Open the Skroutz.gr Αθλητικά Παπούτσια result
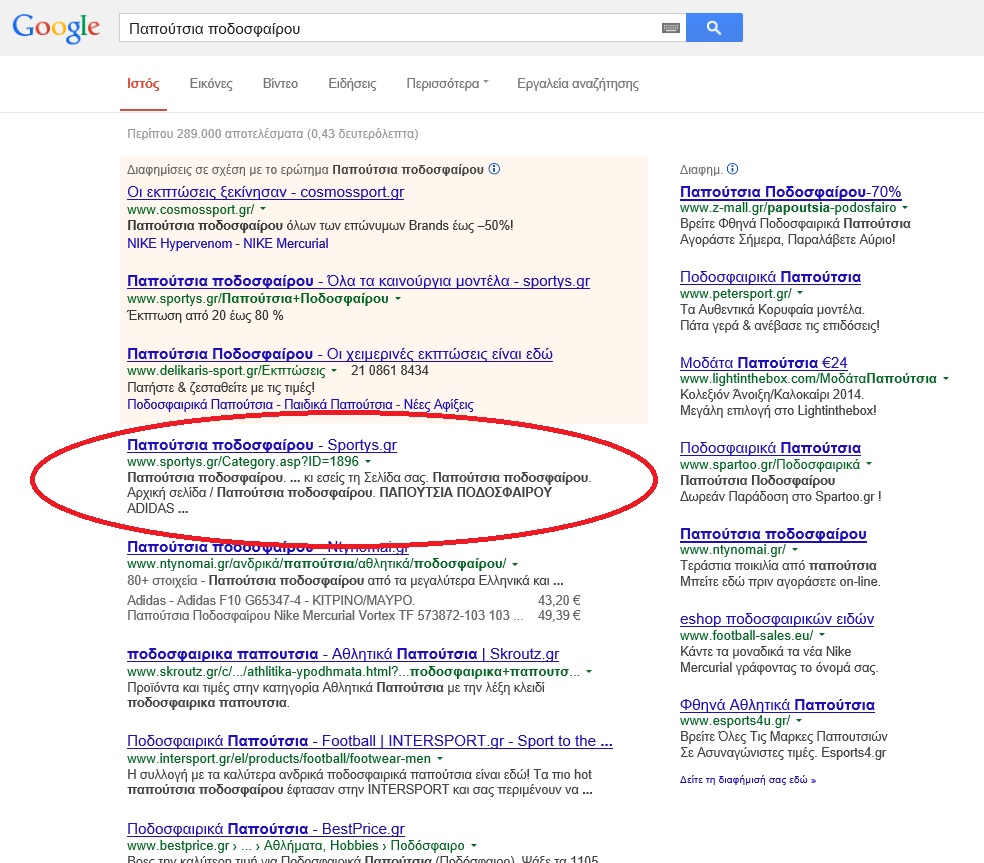984x863 pixels. pos(343,655)
